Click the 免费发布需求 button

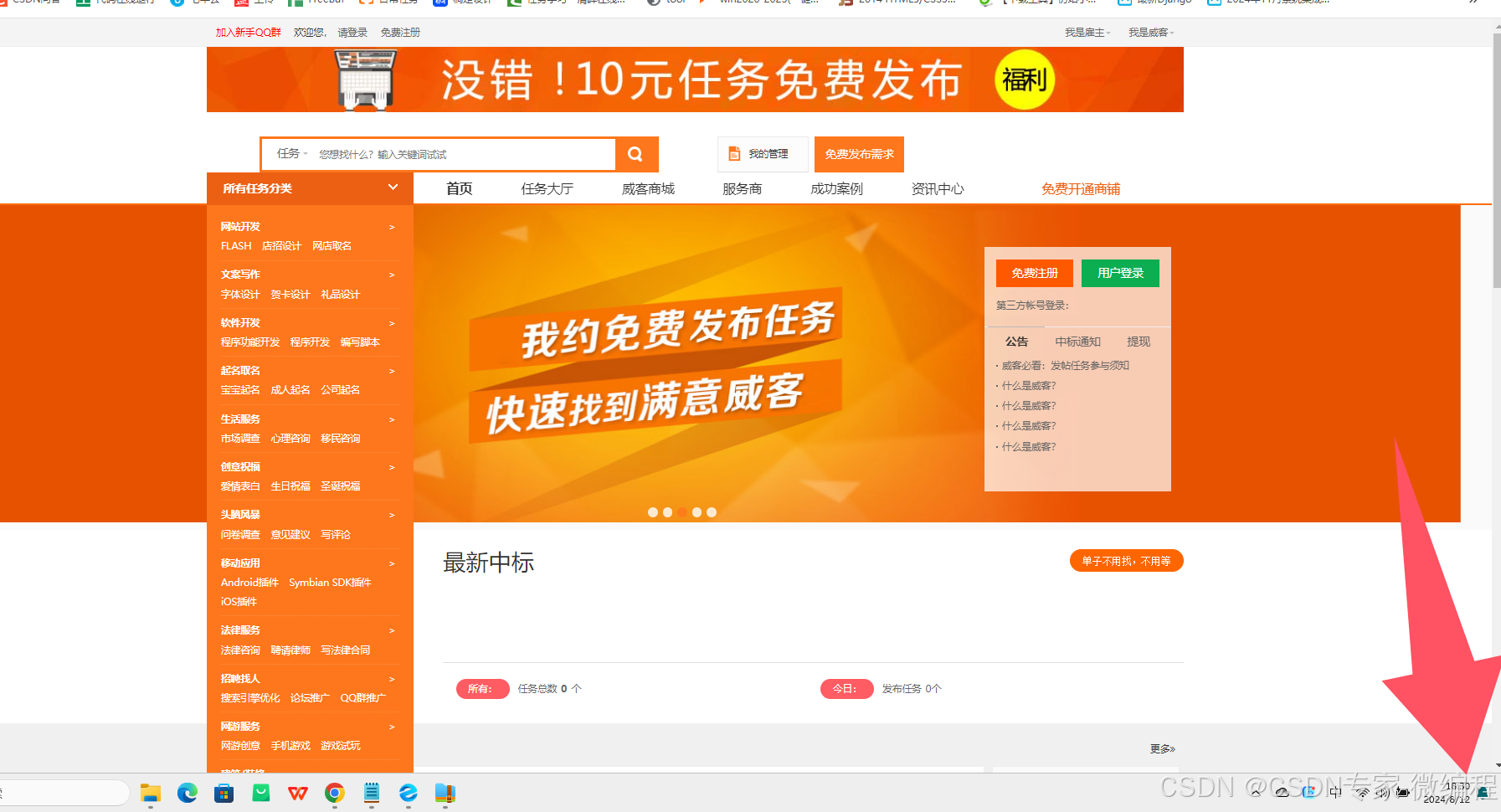click(x=858, y=154)
